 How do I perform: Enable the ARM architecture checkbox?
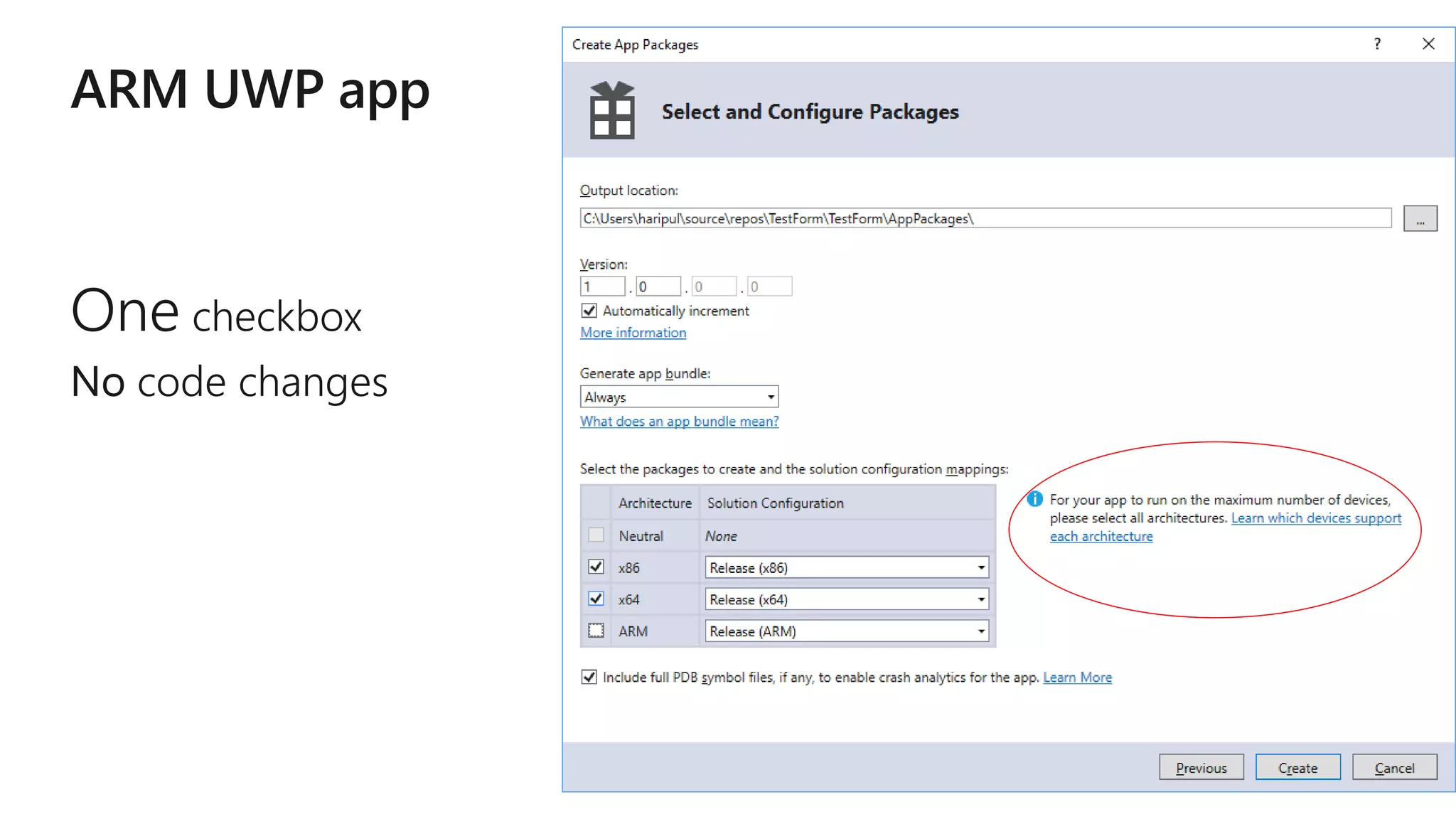coord(596,631)
